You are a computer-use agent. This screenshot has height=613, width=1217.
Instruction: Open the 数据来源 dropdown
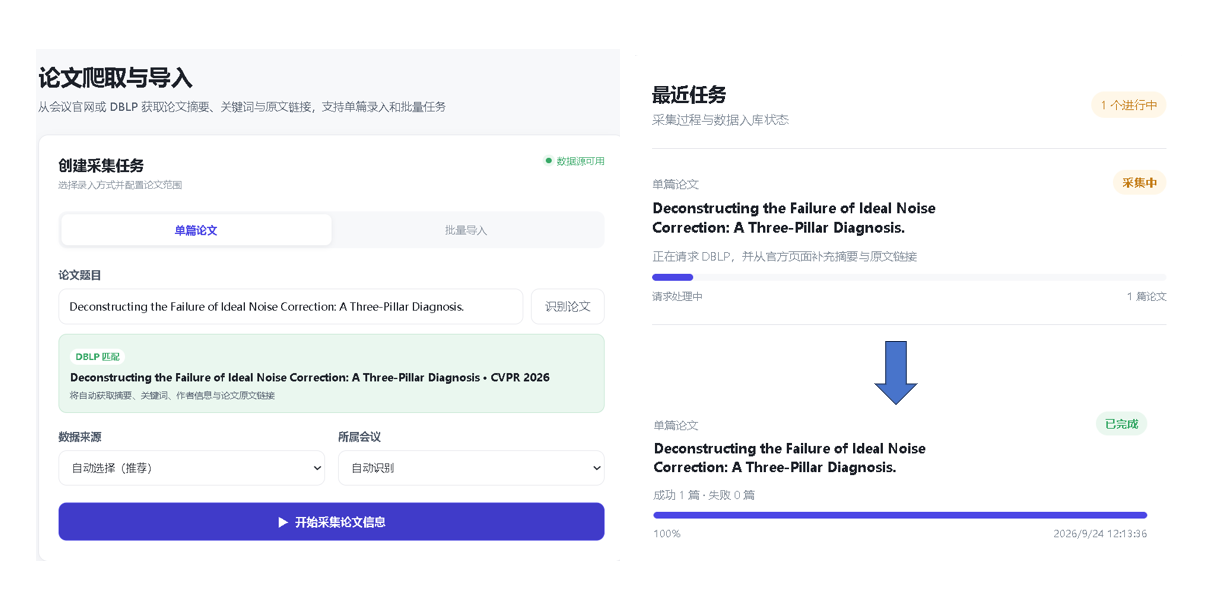(192, 468)
